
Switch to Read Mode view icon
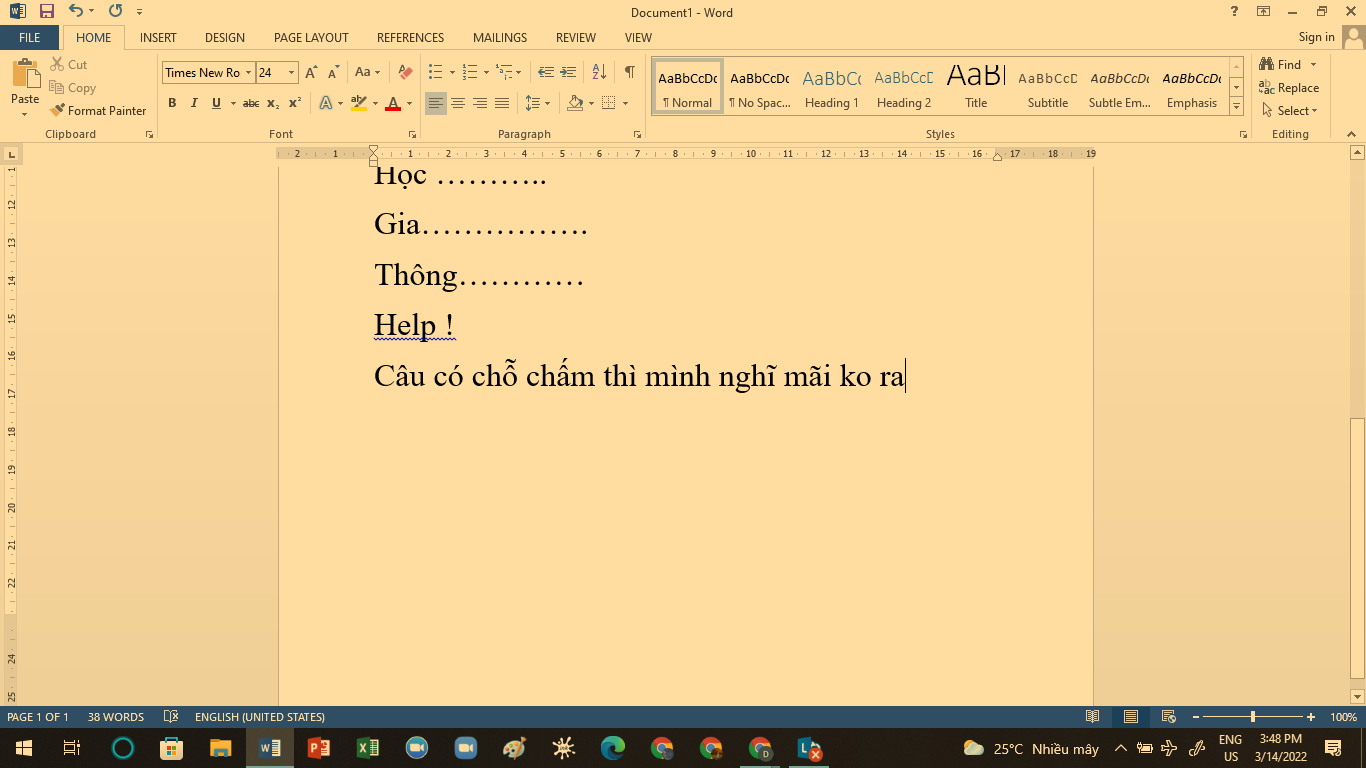coord(1093,717)
